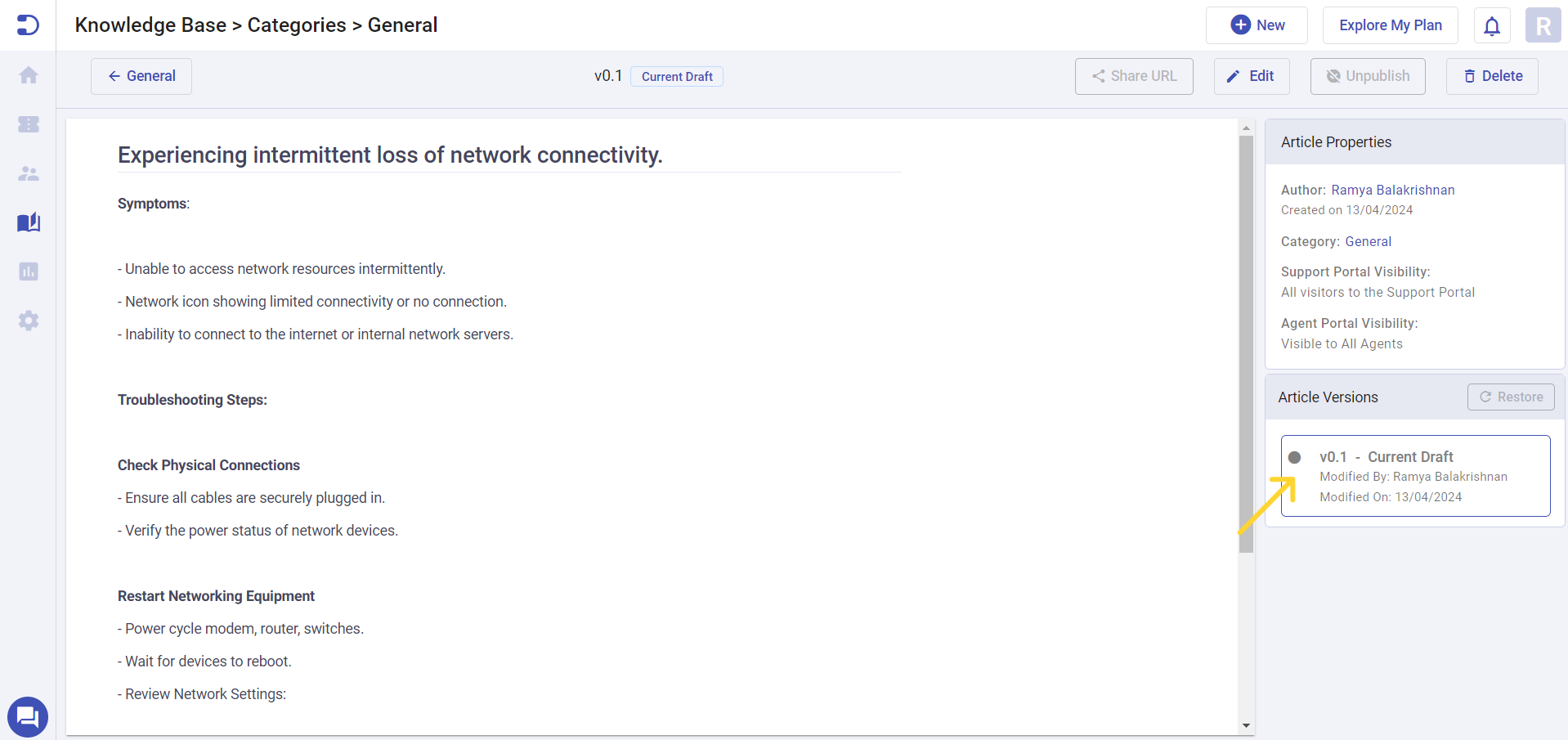Image resolution: width=1568 pixels, height=740 pixels.
Task: Open the Contacts icon in sidebar
Action: [29, 173]
